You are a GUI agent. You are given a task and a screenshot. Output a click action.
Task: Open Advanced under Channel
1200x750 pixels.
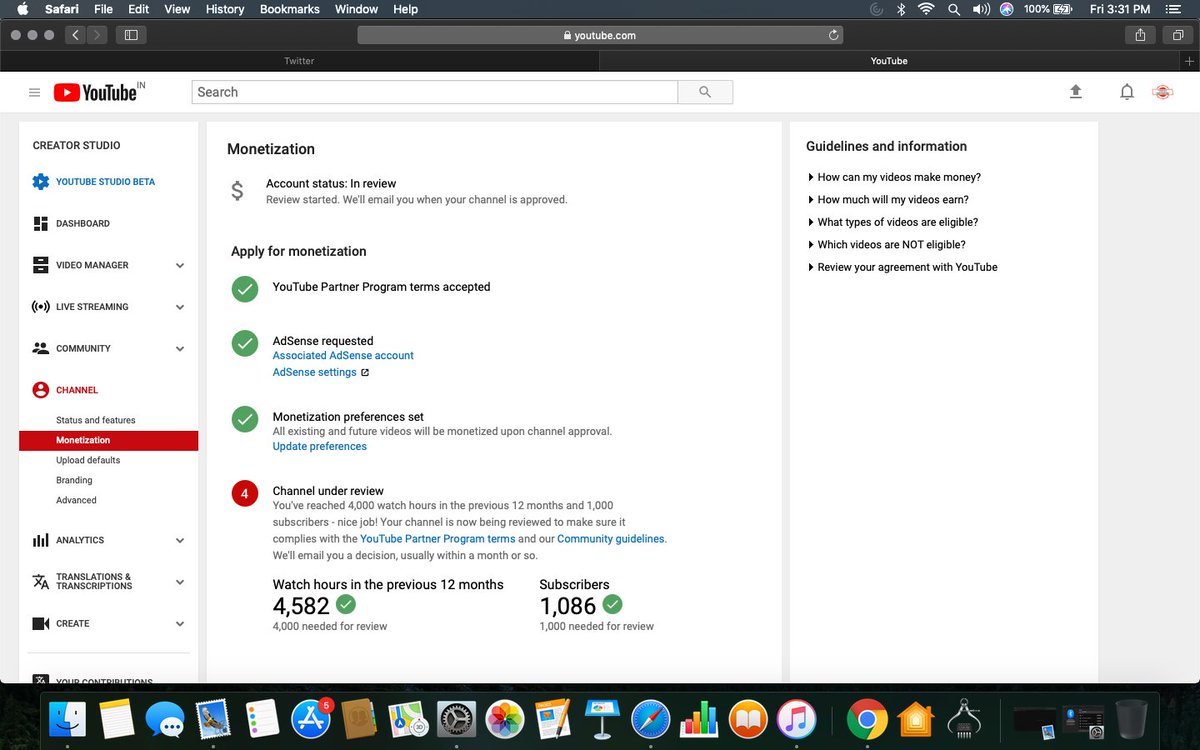(x=76, y=500)
